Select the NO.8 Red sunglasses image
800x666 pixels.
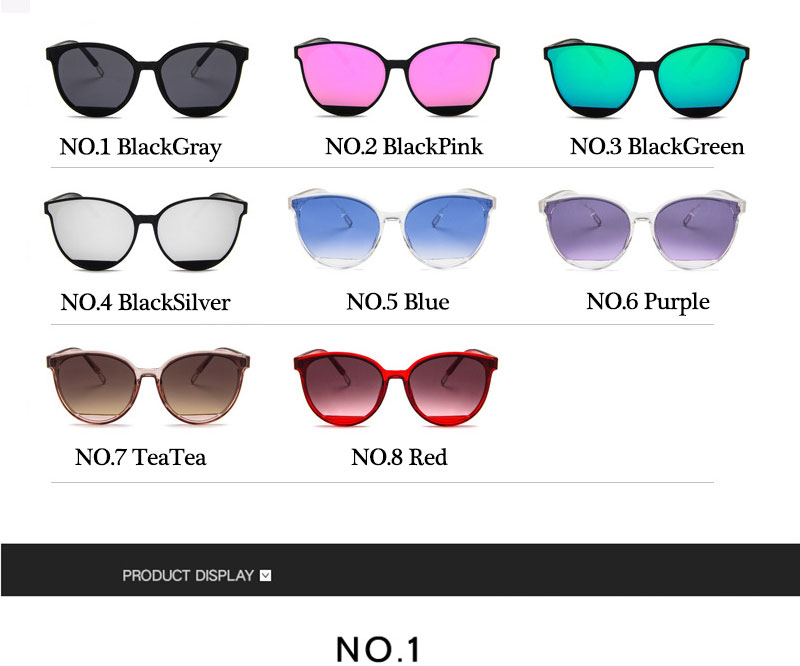pyautogui.click(x=395, y=387)
